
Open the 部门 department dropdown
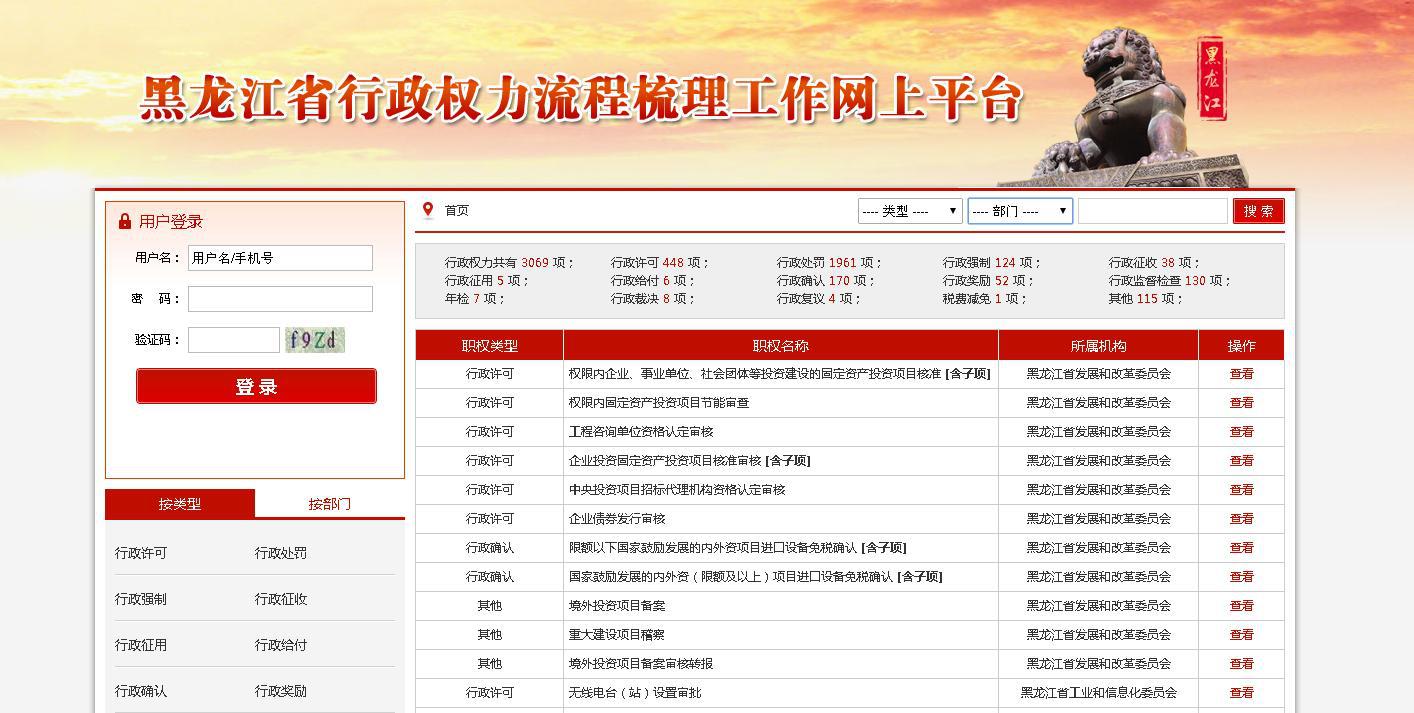click(1019, 211)
